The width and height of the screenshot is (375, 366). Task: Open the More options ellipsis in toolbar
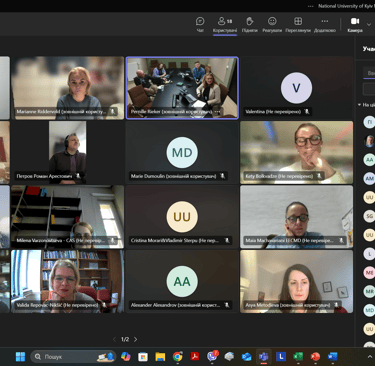(x=325, y=24)
